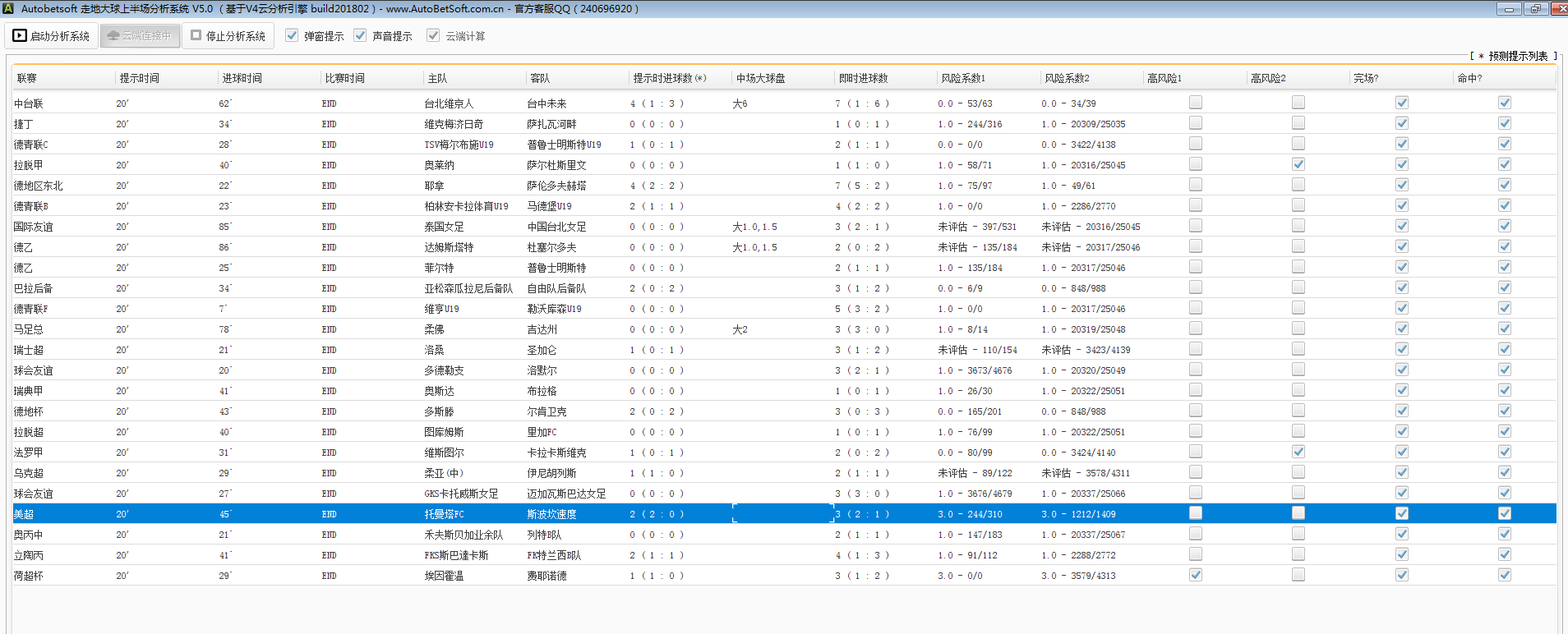1568x634 pixels.
Task: Toggle the 云端计算 checkbox
Action: pos(433,35)
